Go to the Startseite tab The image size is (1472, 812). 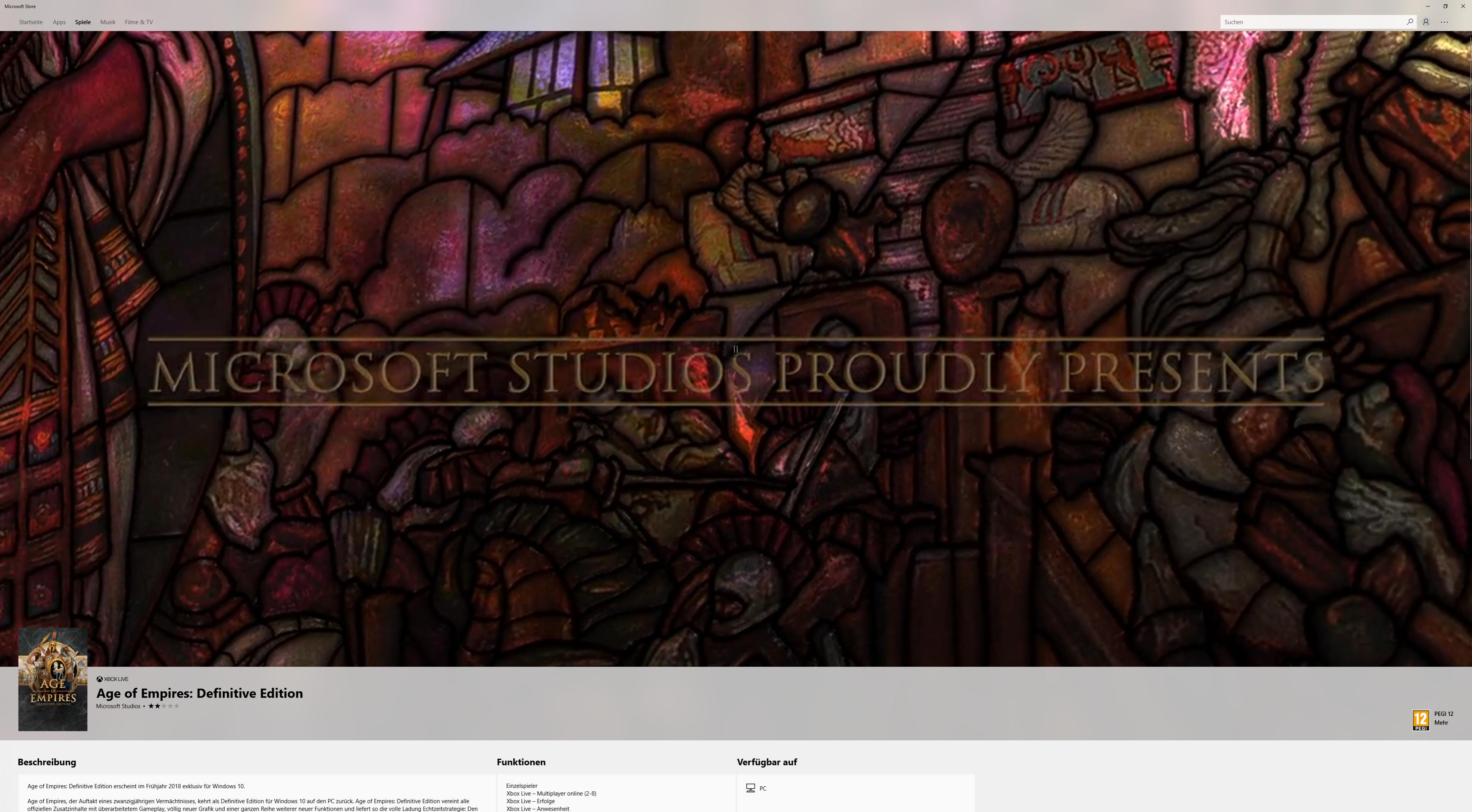click(x=30, y=22)
